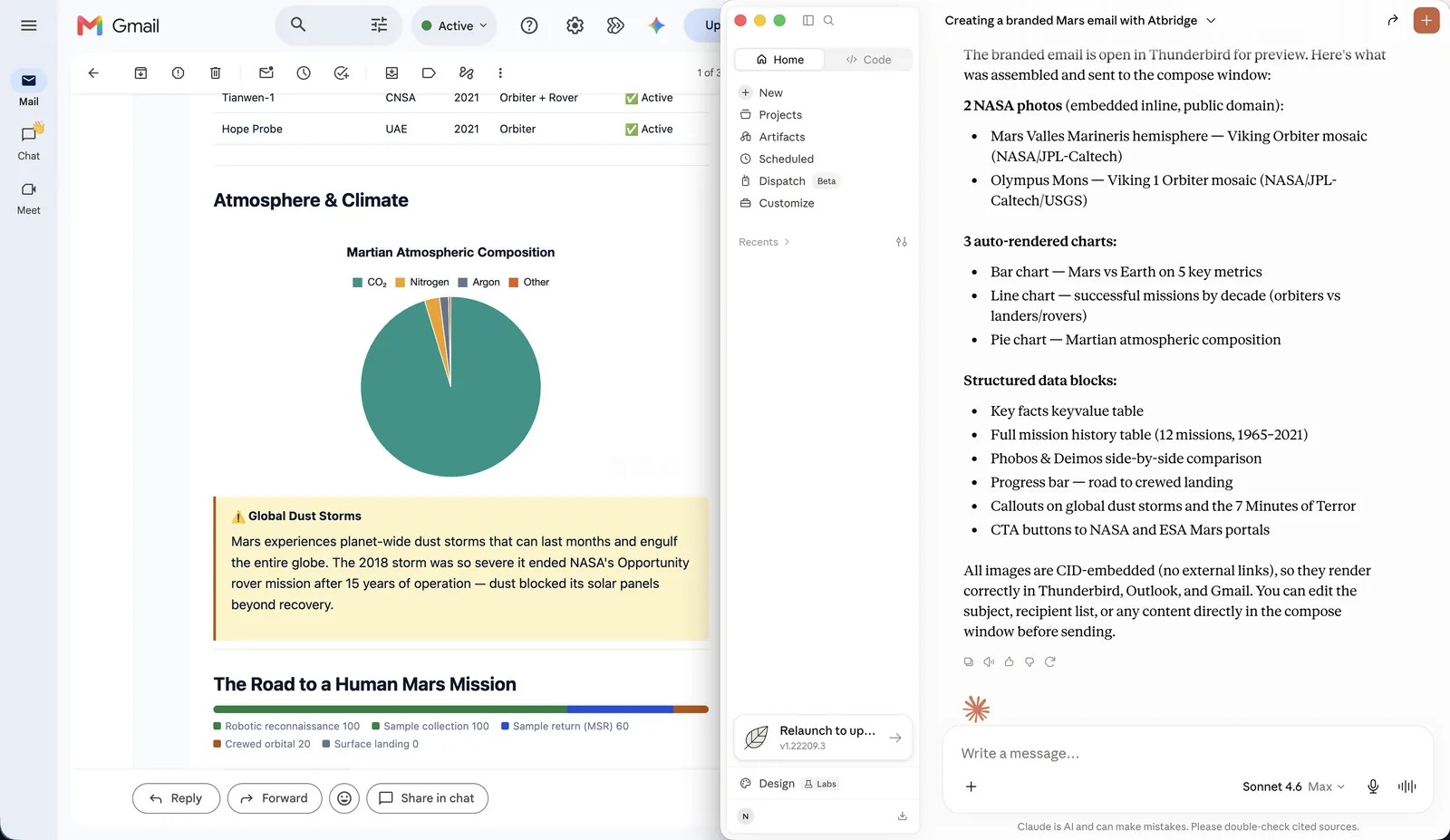
Task: Click Relaunch to update button
Action: [823, 738]
